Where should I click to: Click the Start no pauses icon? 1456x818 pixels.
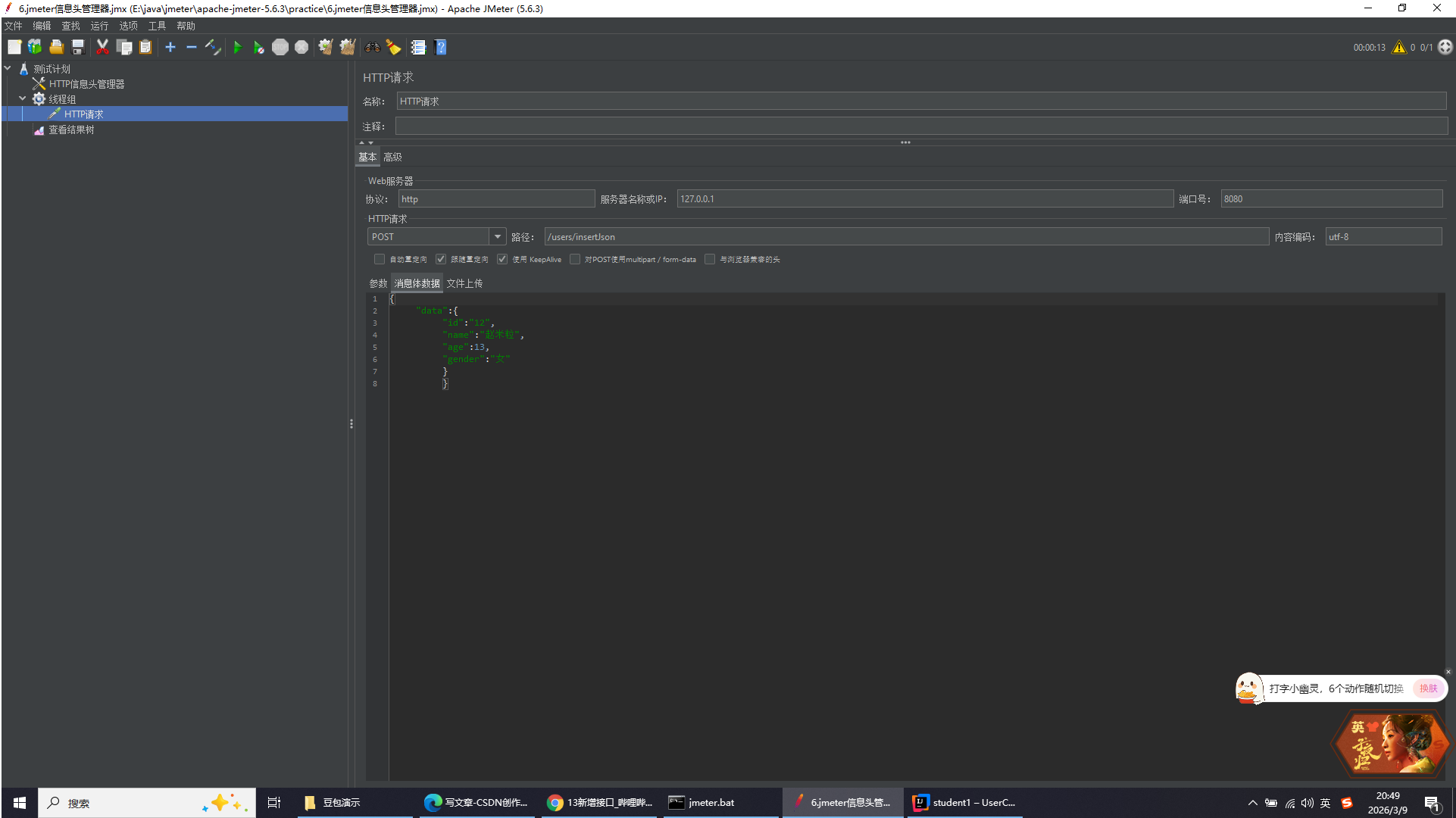pyautogui.click(x=258, y=47)
